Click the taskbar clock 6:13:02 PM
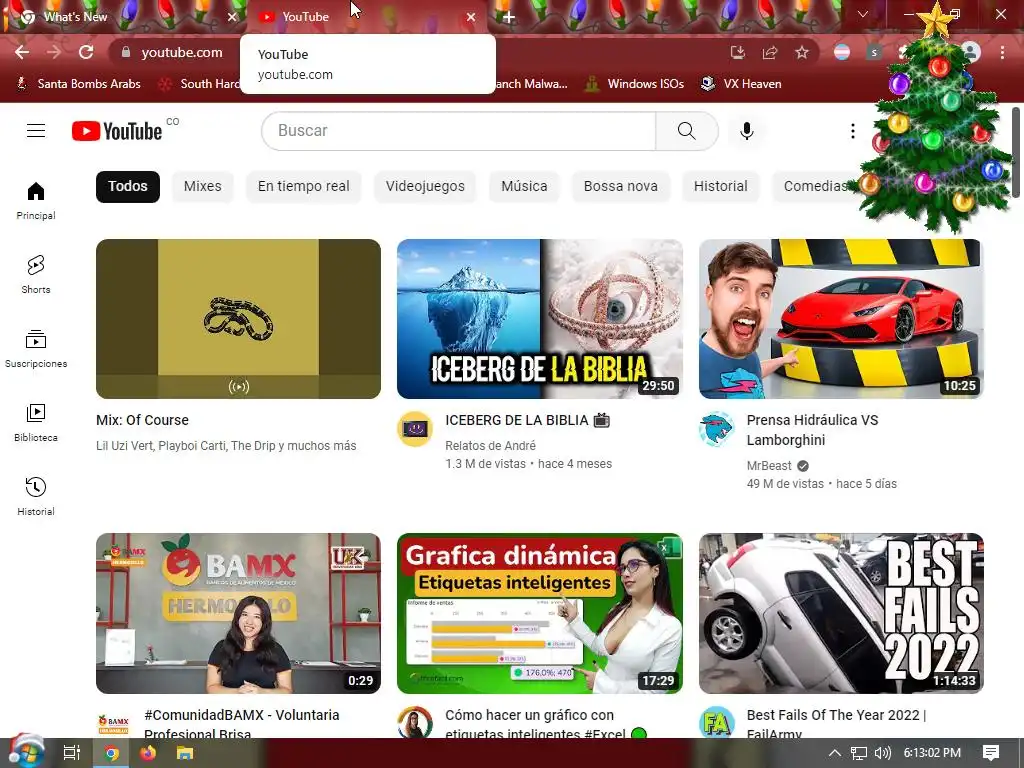Screen dimensions: 1024x768 point(932,753)
